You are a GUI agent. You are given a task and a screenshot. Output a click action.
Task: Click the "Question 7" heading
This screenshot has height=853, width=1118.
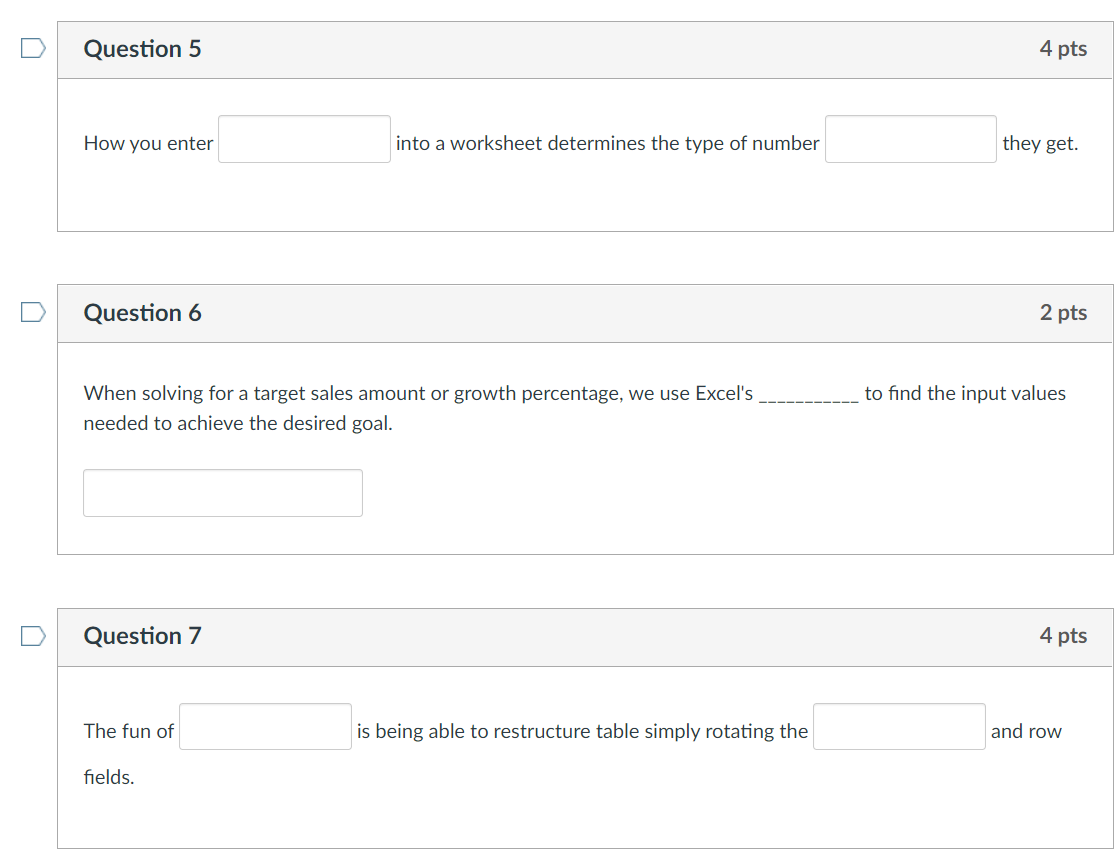(143, 635)
